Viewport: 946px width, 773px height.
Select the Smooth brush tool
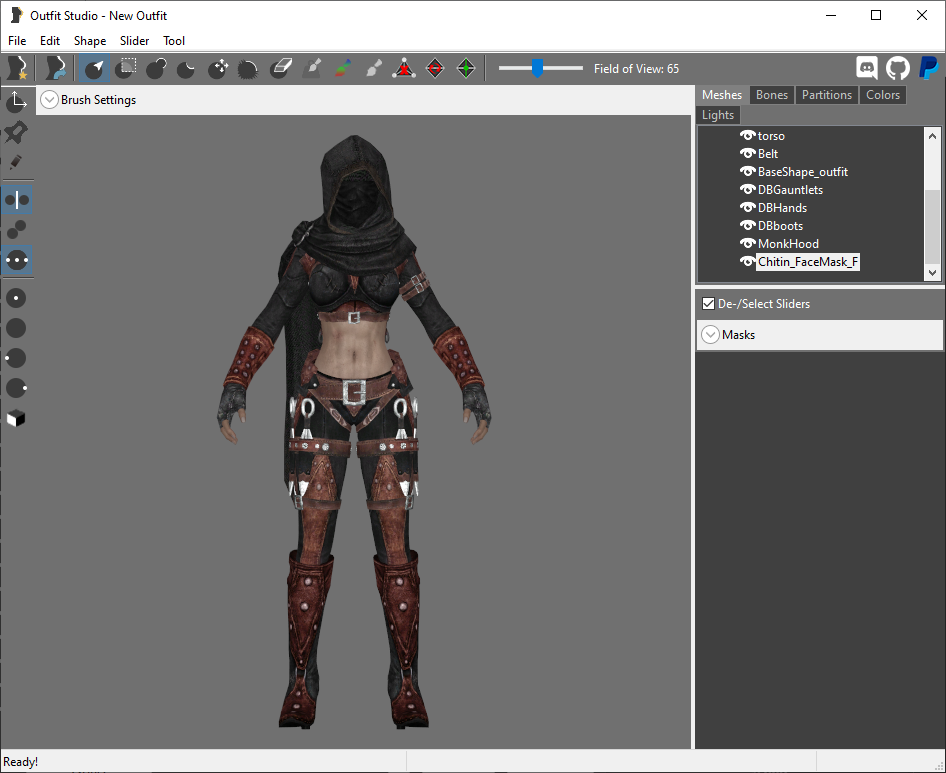pyautogui.click(x=248, y=69)
